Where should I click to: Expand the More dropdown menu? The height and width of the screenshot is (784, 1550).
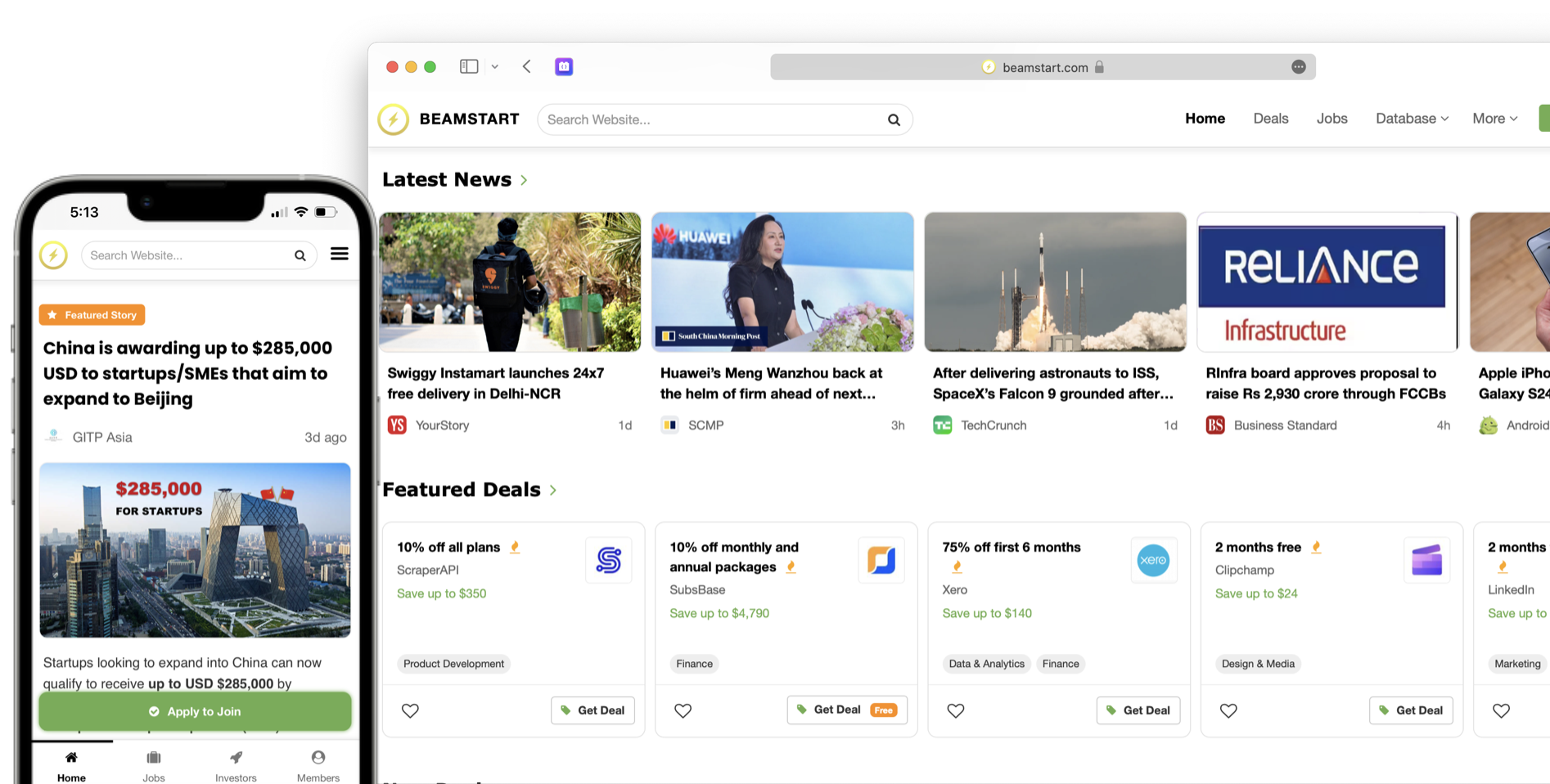[1494, 119]
